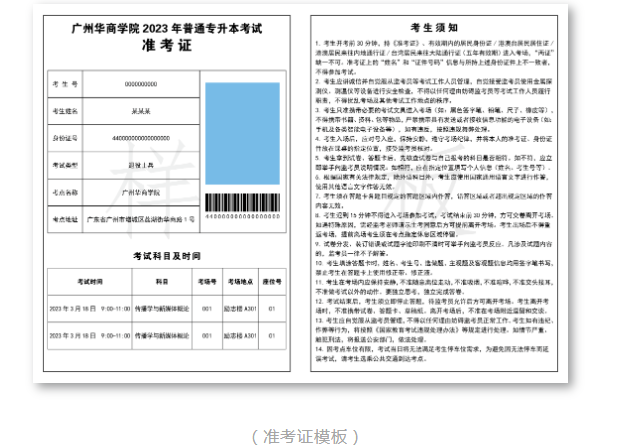
Task: Click the barcode under the photo
Action: [242, 202]
